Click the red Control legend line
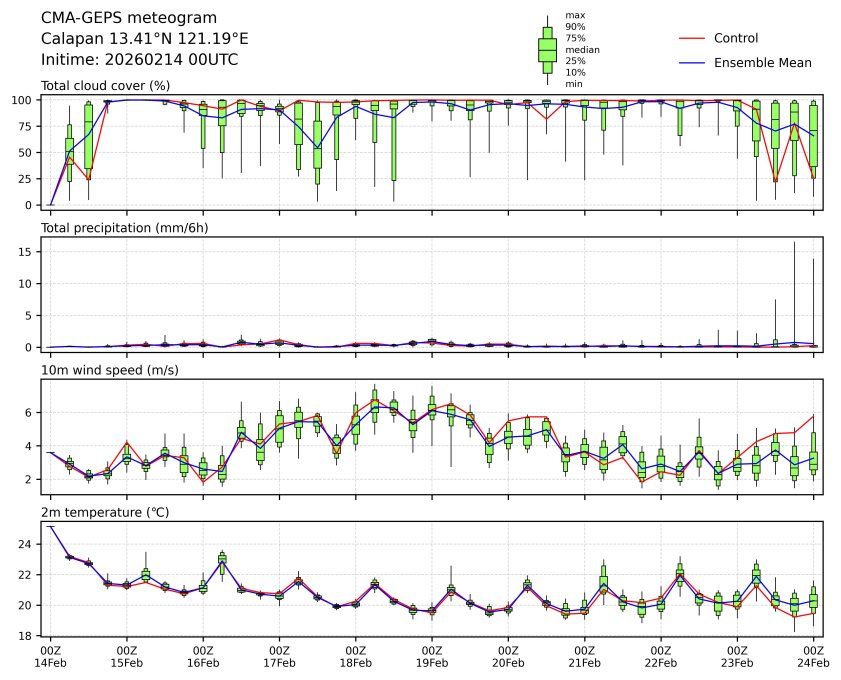 (x=691, y=38)
